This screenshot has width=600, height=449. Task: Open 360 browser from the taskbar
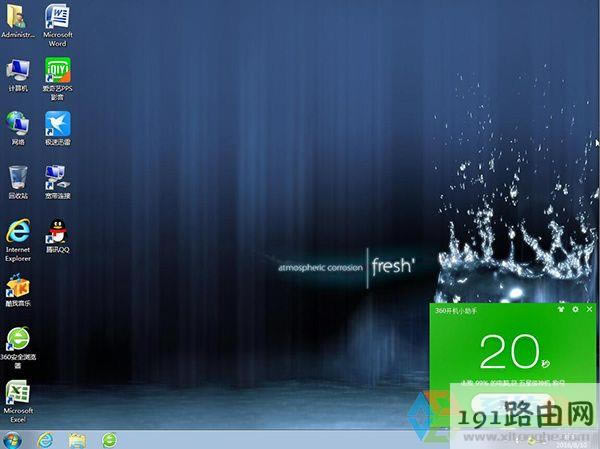click(x=109, y=440)
